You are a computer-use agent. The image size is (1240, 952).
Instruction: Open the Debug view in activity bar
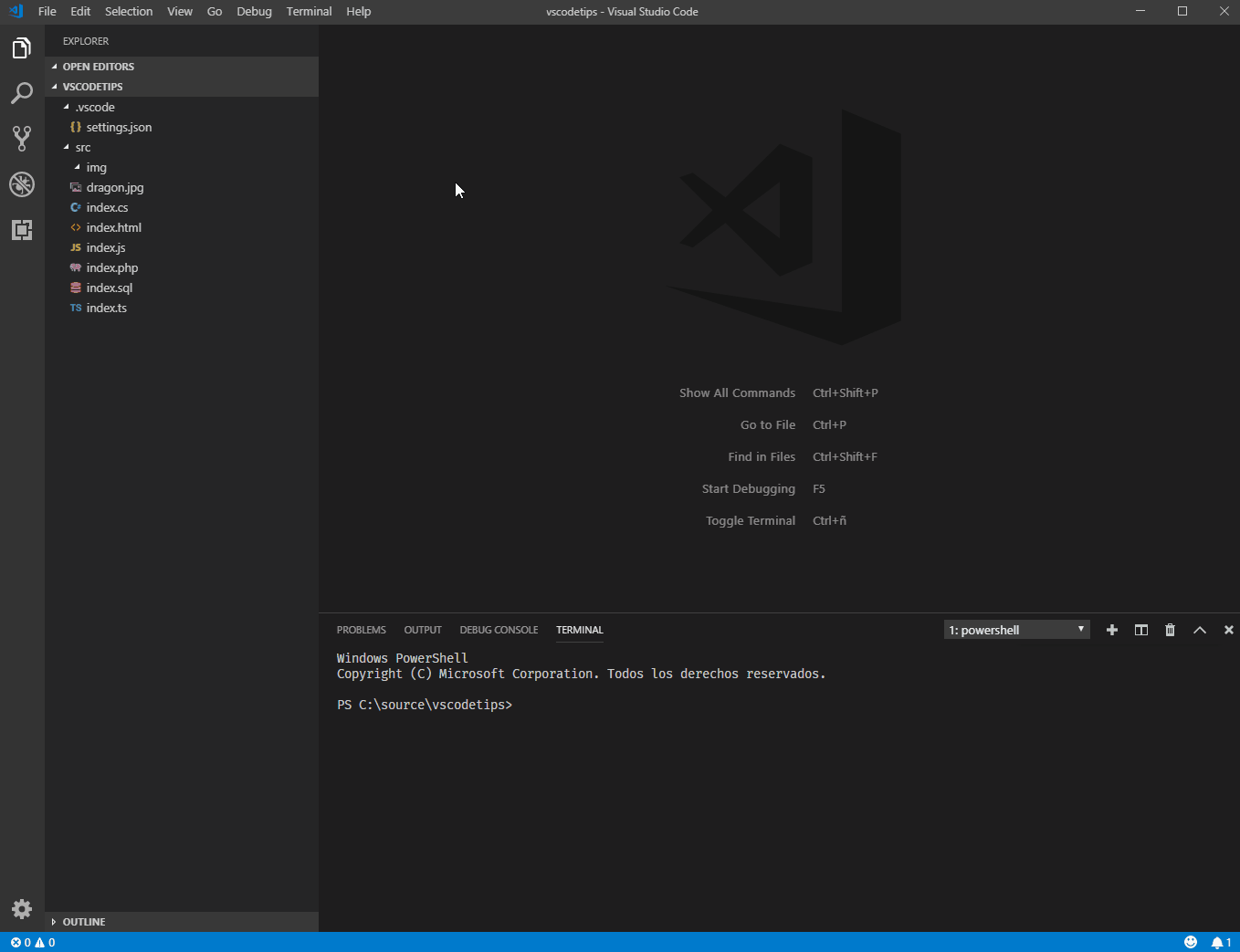(x=22, y=184)
